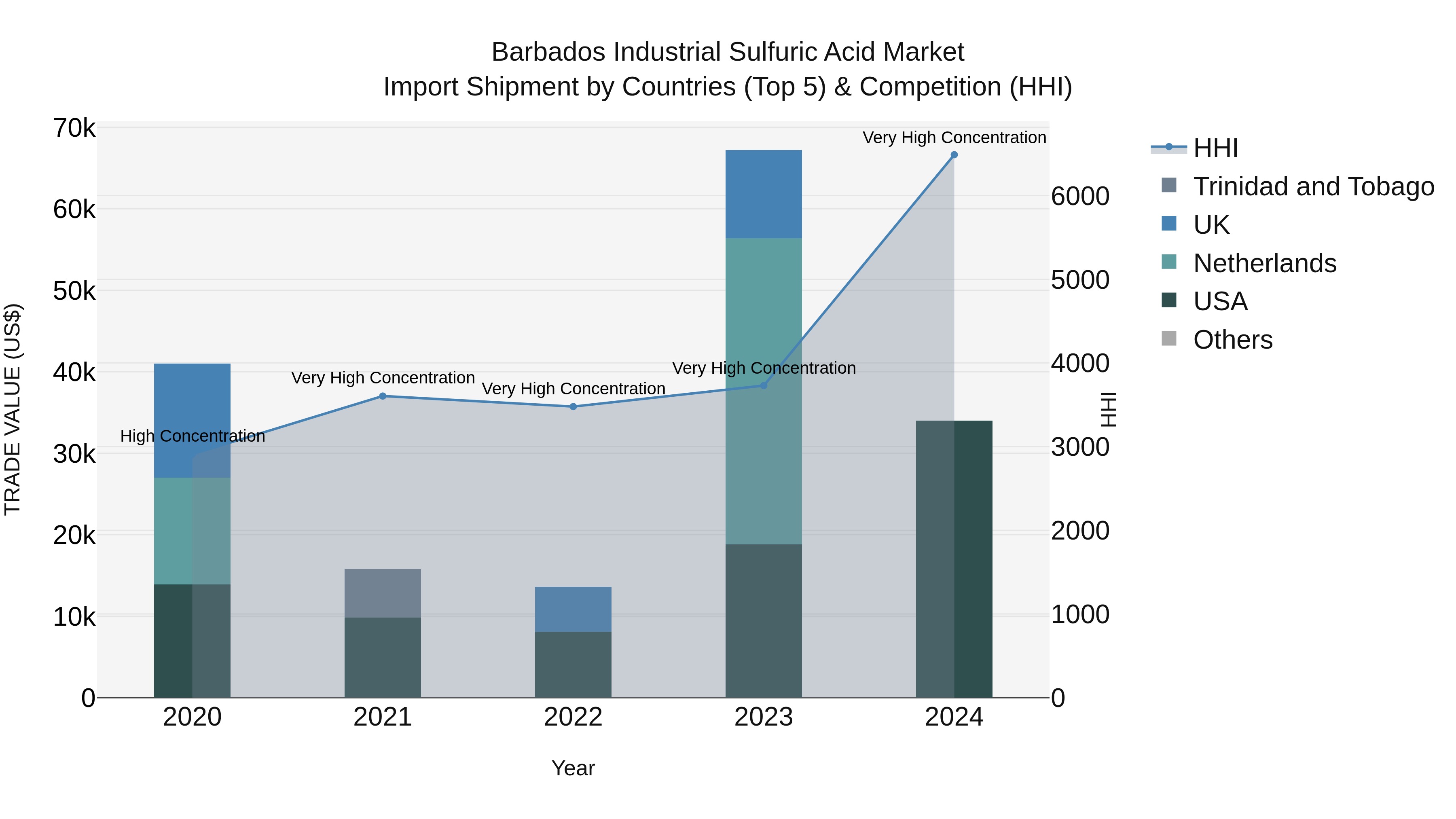This screenshot has height=819, width=1456.
Task: Click the UK segment of 2023 bar
Action: (x=764, y=195)
